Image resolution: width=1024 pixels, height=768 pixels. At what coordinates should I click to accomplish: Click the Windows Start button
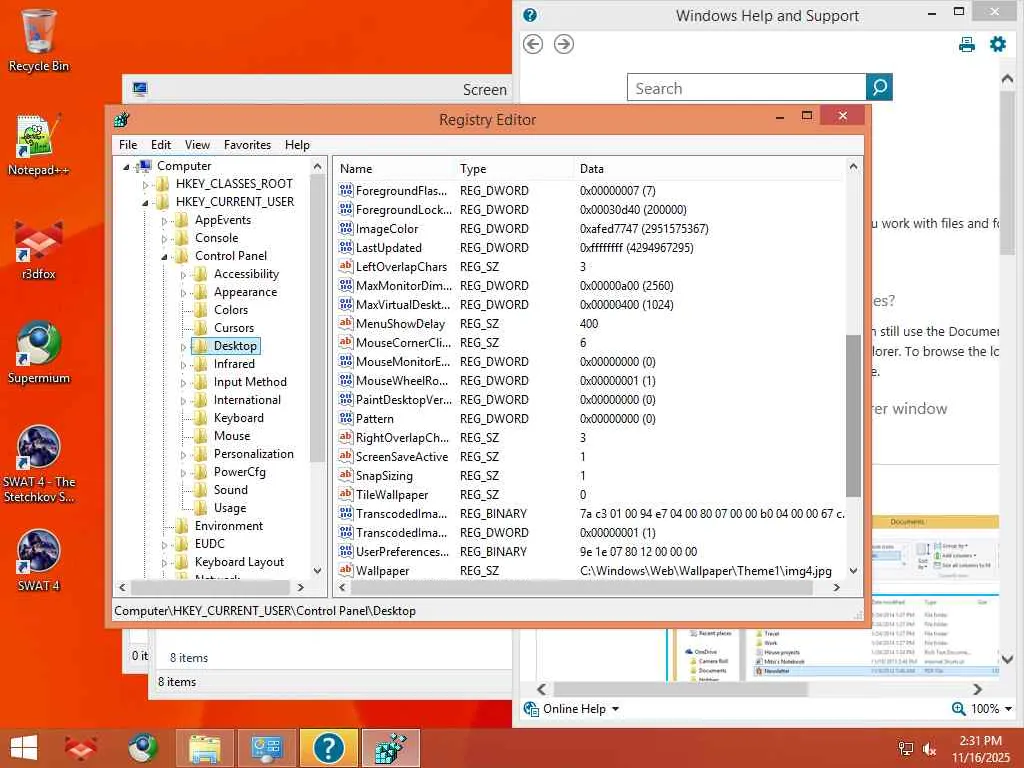[24, 748]
